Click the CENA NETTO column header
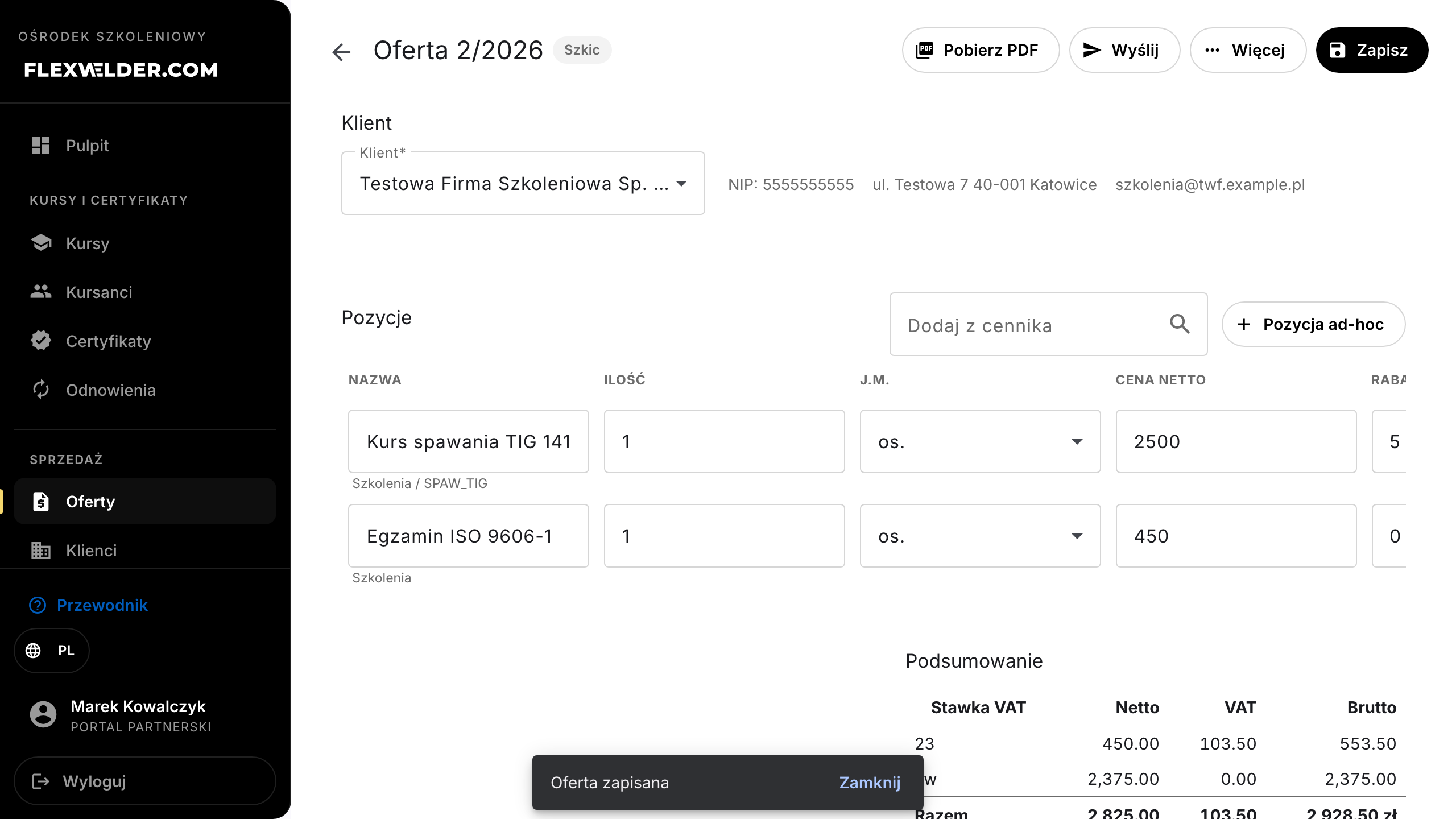Image resolution: width=1456 pixels, height=819 pixels. click(1161, 380)
